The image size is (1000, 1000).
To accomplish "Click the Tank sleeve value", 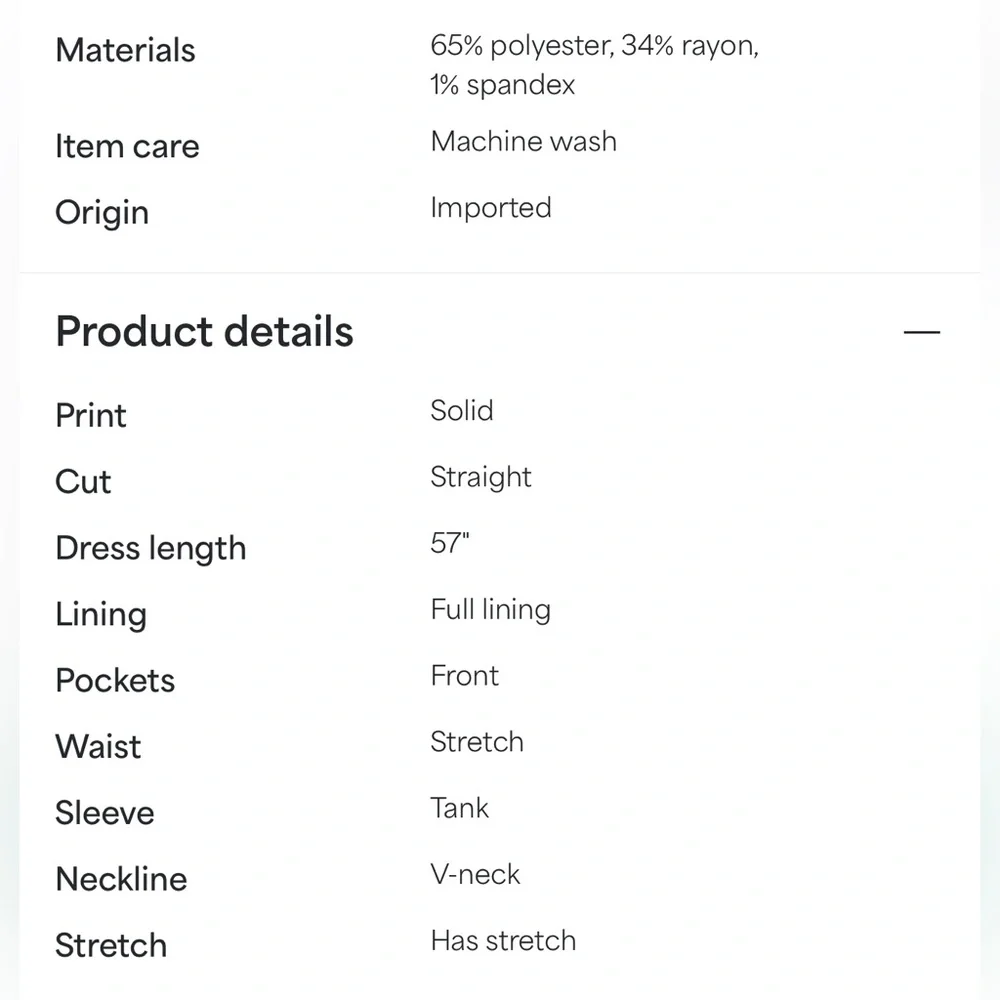I will (459, 808).
